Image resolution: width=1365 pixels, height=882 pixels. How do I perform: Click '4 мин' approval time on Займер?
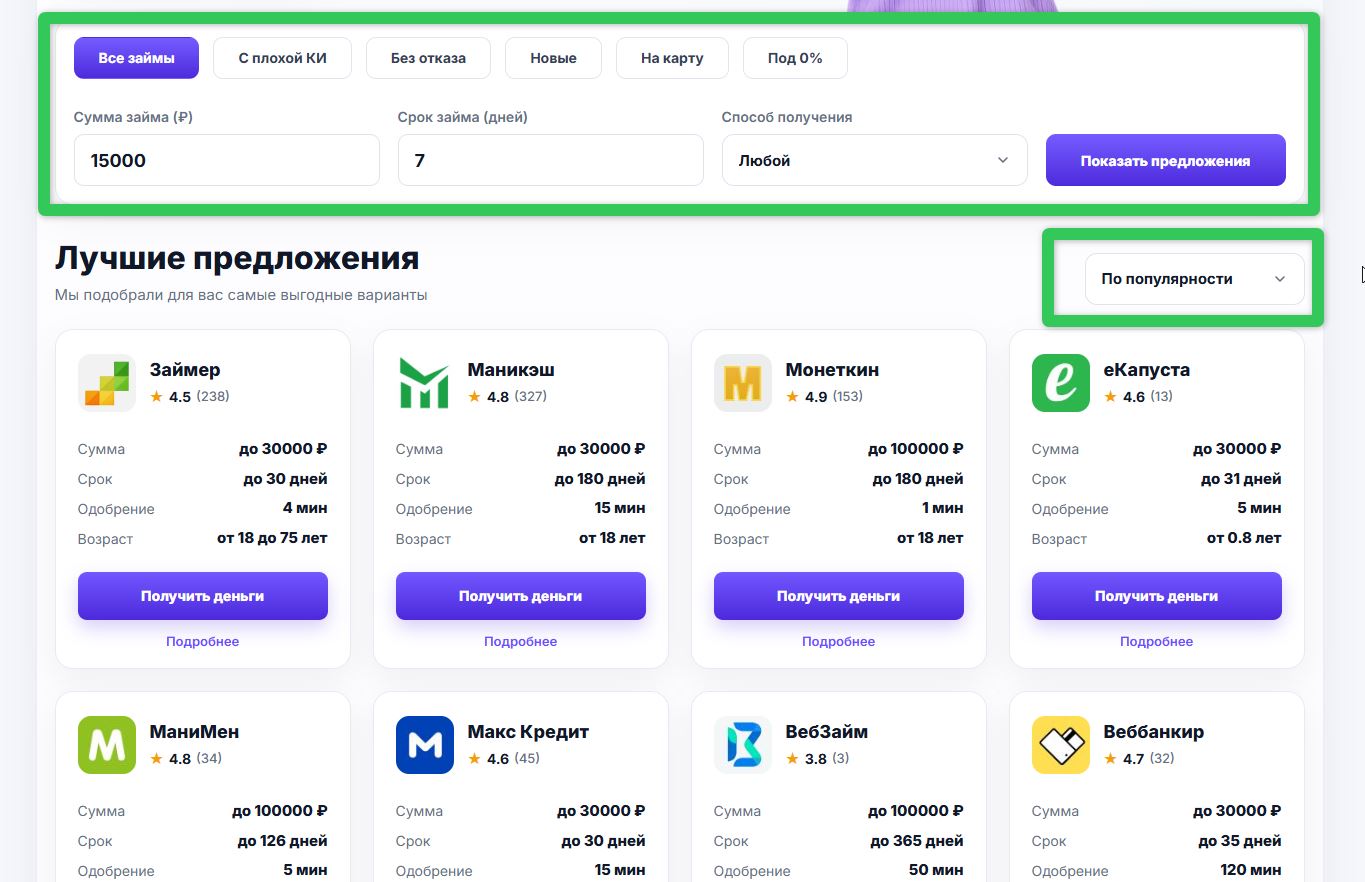[x=305, y=508]
